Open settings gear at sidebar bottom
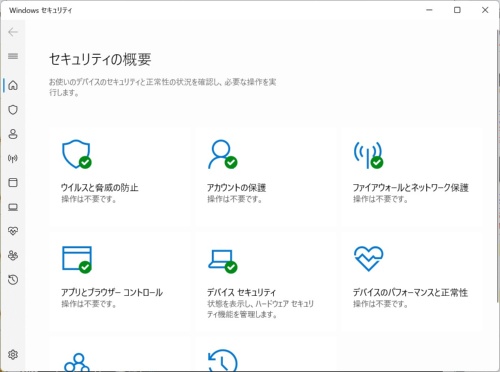The image size is (500, 372). 13,354
